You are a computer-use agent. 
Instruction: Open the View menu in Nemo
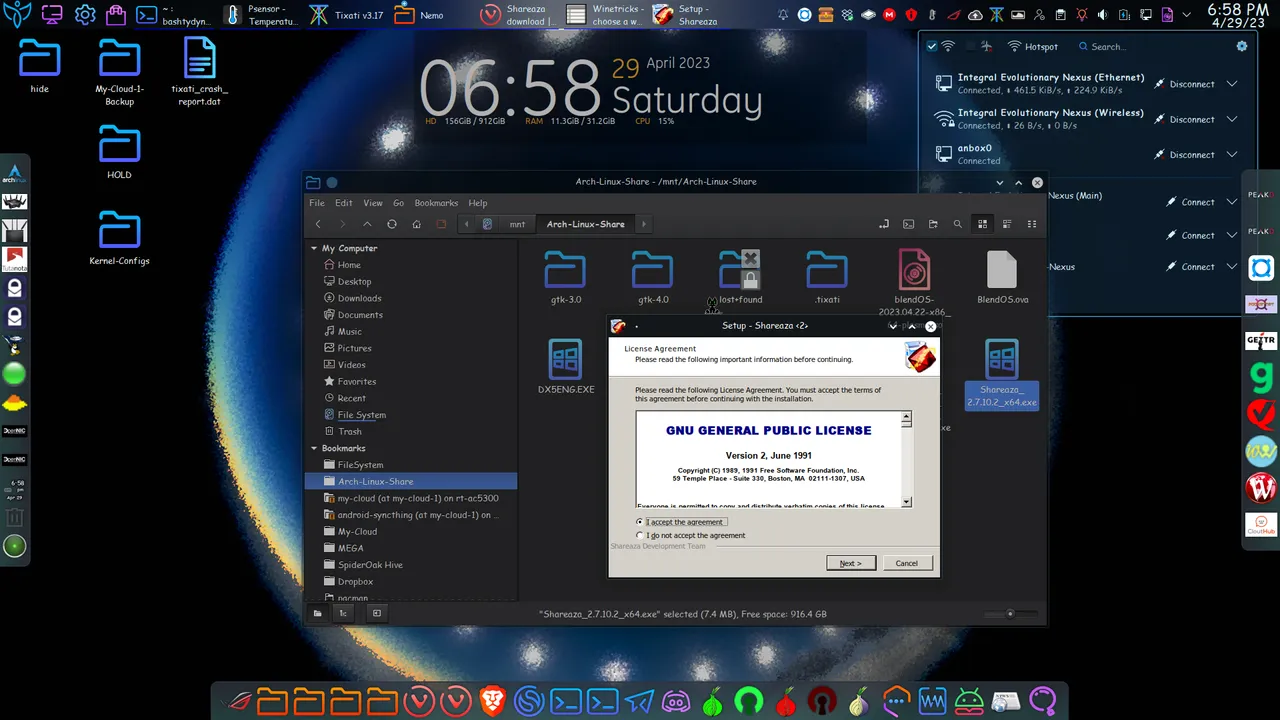click(373, 203)
